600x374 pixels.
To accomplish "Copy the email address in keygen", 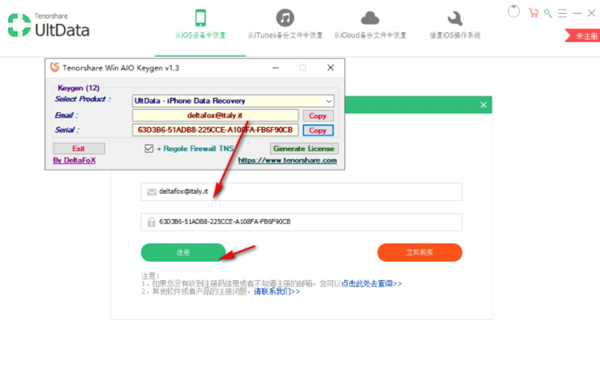I will click(x=318, y=116).
